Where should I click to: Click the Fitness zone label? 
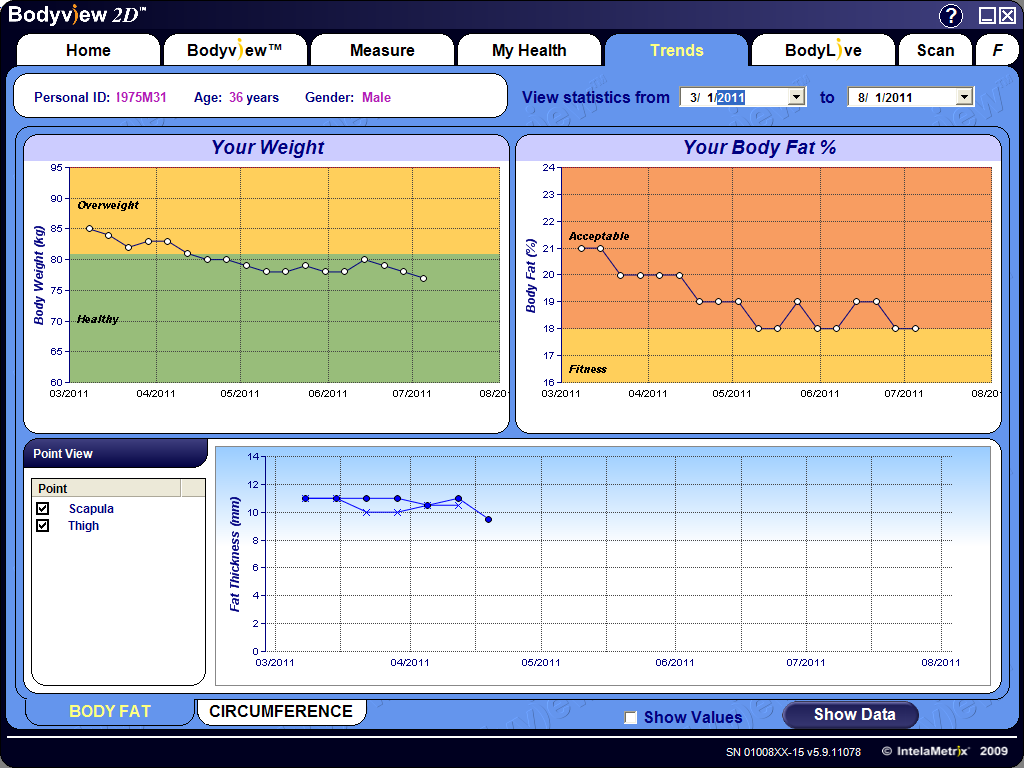tap(588, 369)
